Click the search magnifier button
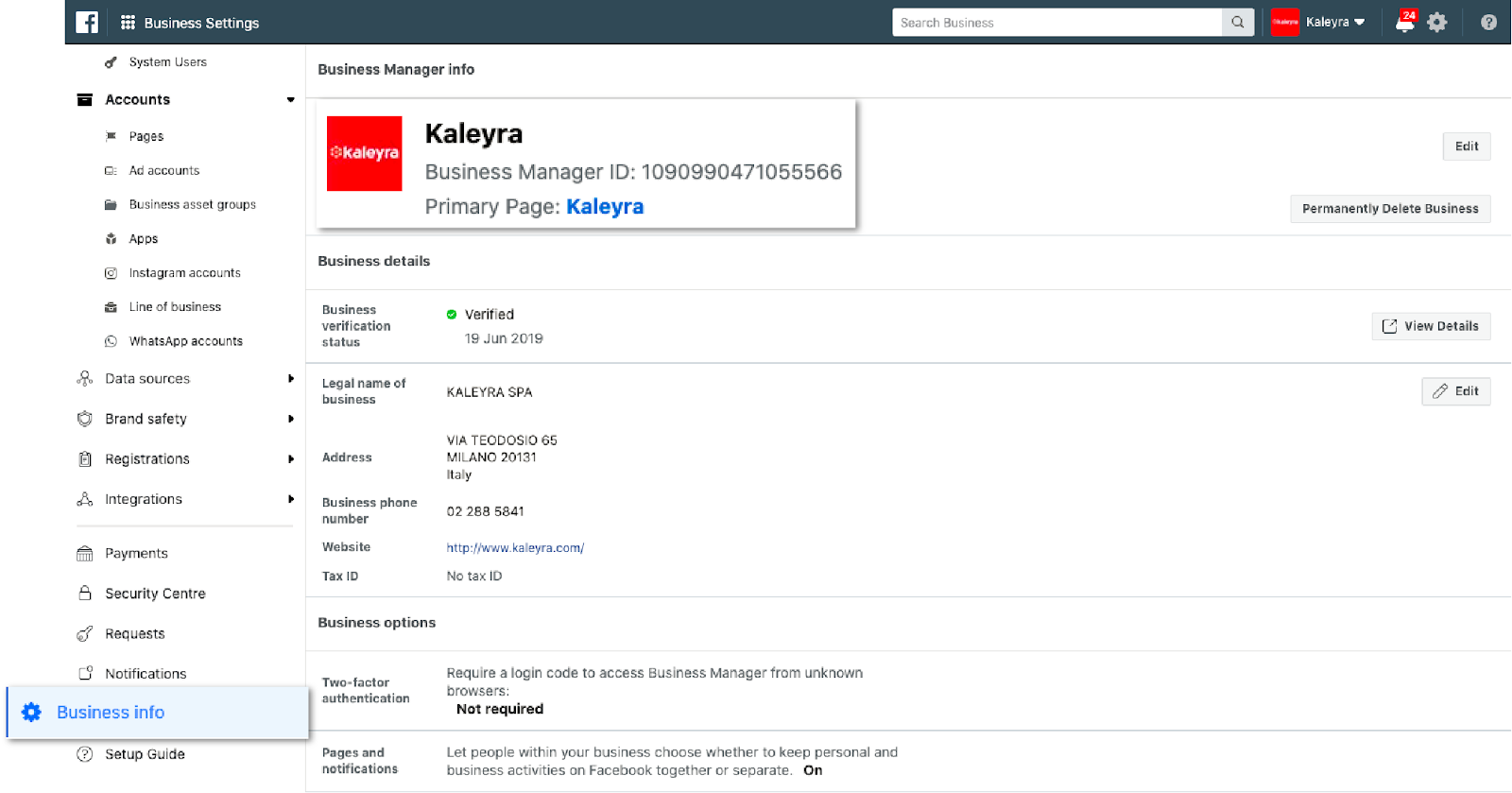This screenshot has width=1512, height=793. tap(1237, 22)
